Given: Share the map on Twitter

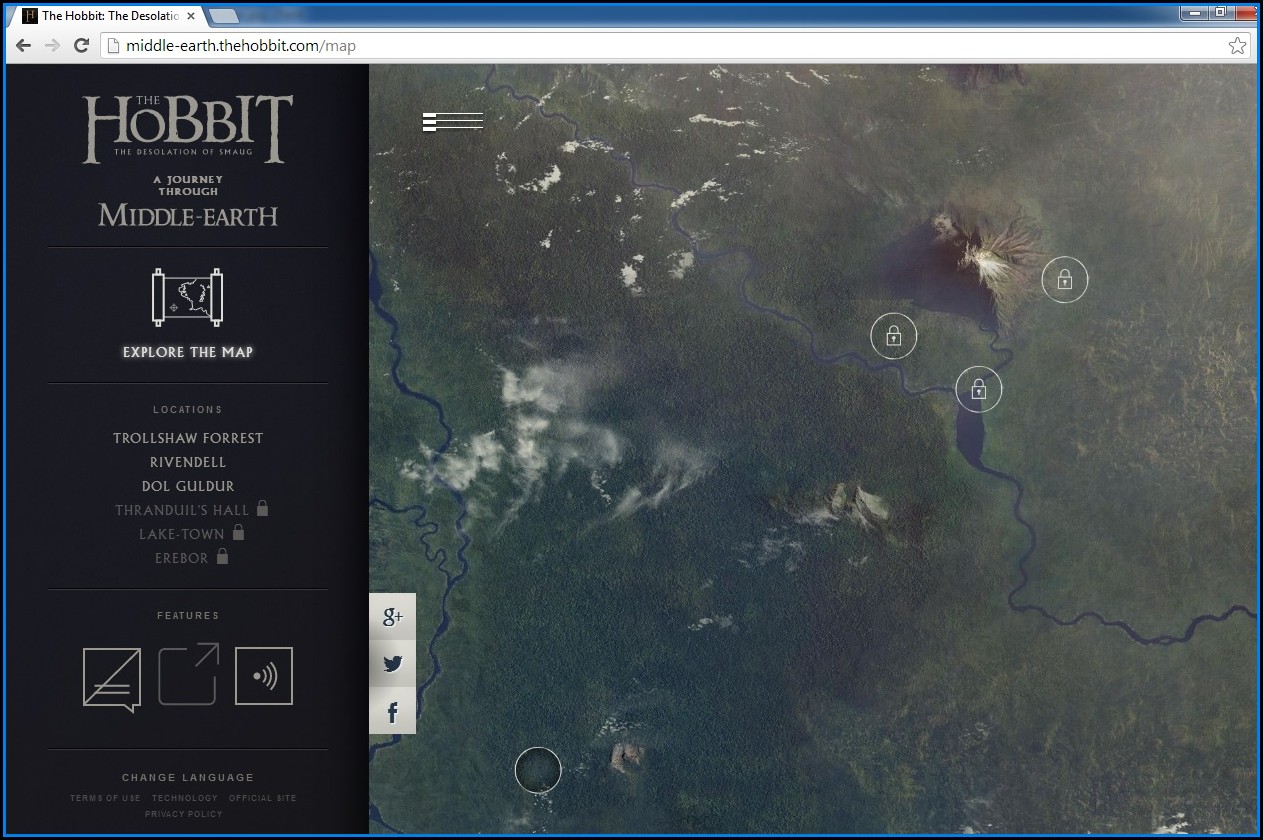Looking at the screenshot, I should 392,664.
